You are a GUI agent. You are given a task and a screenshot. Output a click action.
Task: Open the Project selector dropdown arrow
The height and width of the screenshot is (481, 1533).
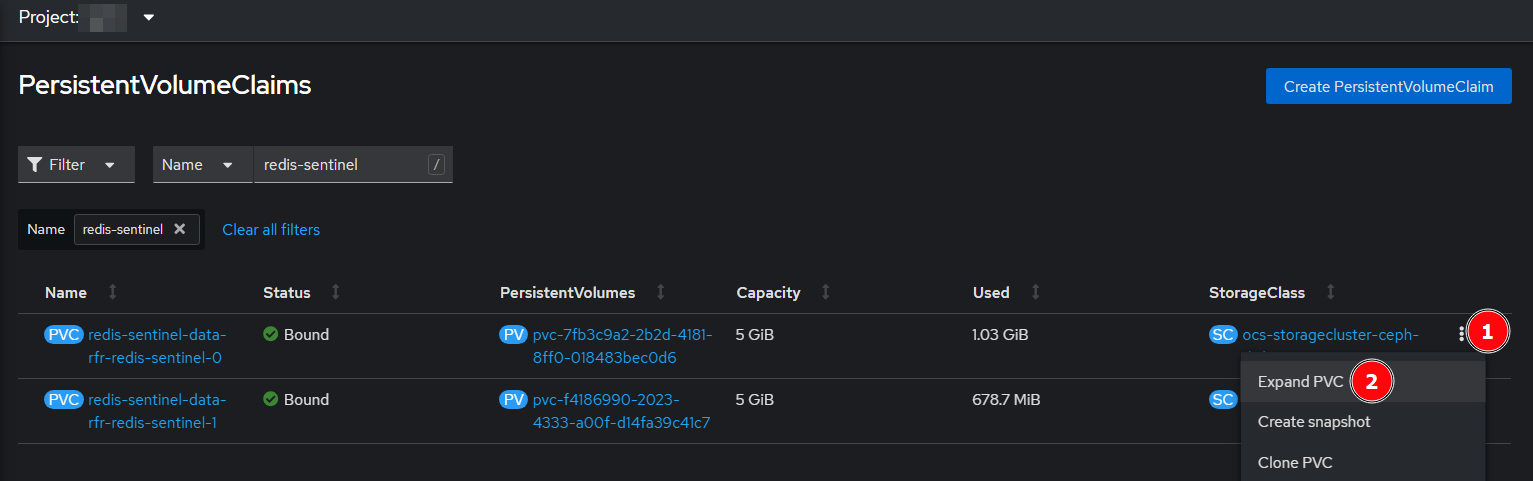click(148, 18)
